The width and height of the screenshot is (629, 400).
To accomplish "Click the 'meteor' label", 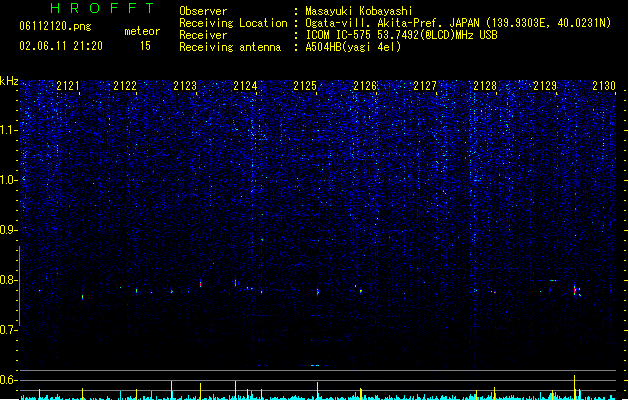I will [142, 31].
